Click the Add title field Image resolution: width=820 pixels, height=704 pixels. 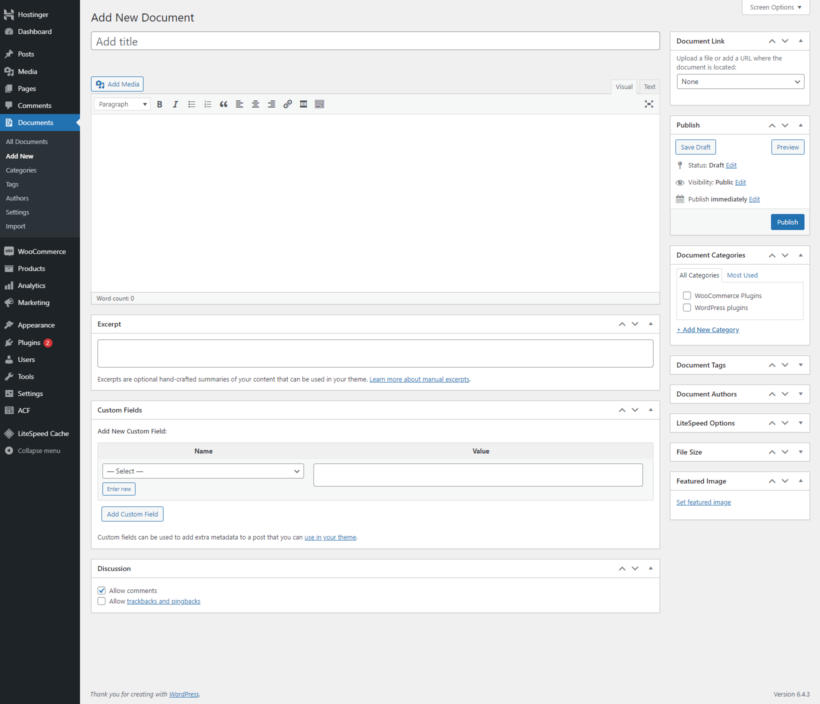pos(375,40)
